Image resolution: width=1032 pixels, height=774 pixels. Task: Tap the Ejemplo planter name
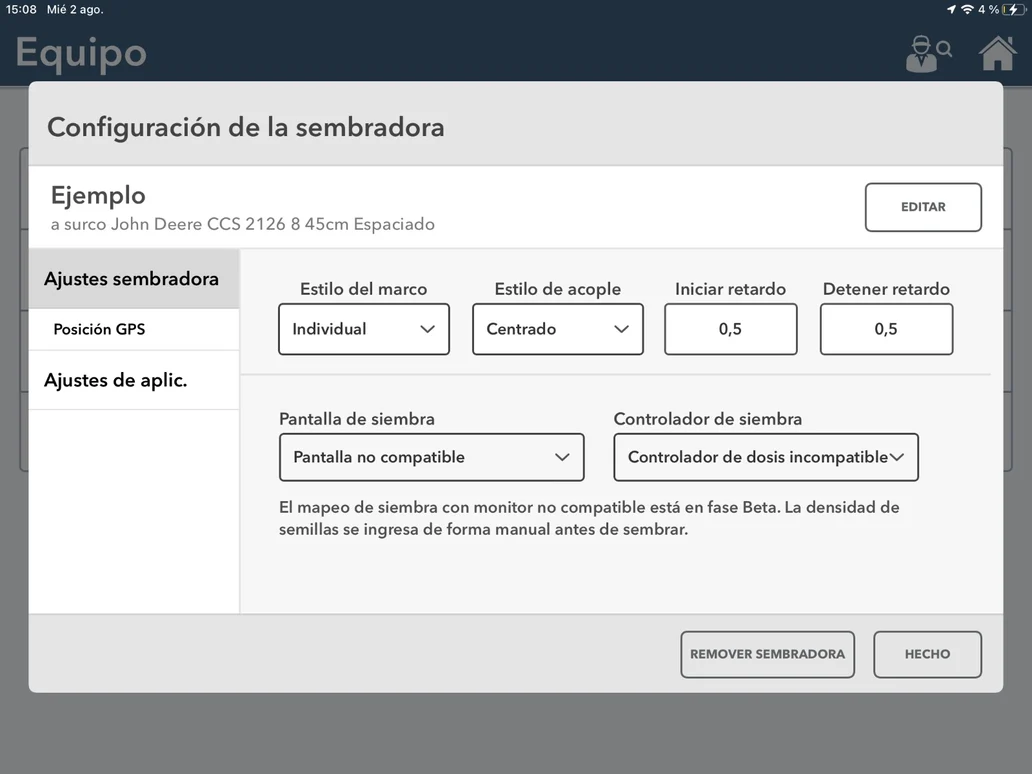pos(98,195)
